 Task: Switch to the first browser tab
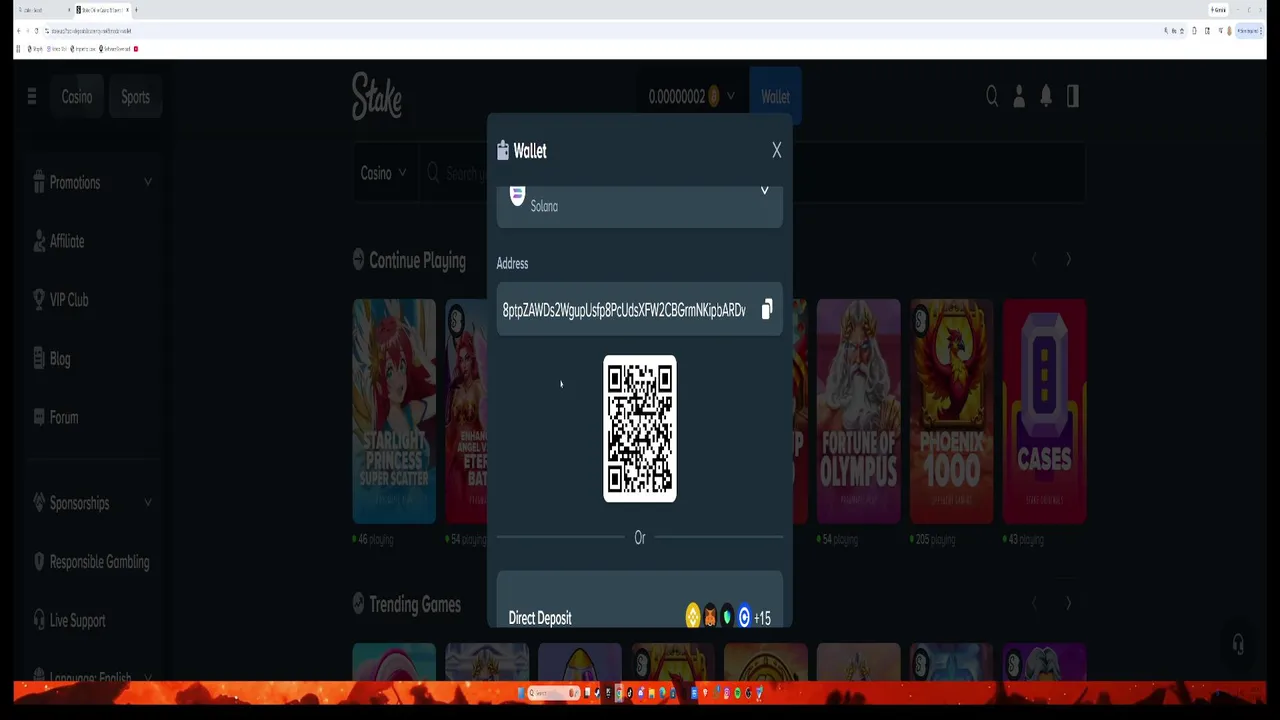pos(44,10)
